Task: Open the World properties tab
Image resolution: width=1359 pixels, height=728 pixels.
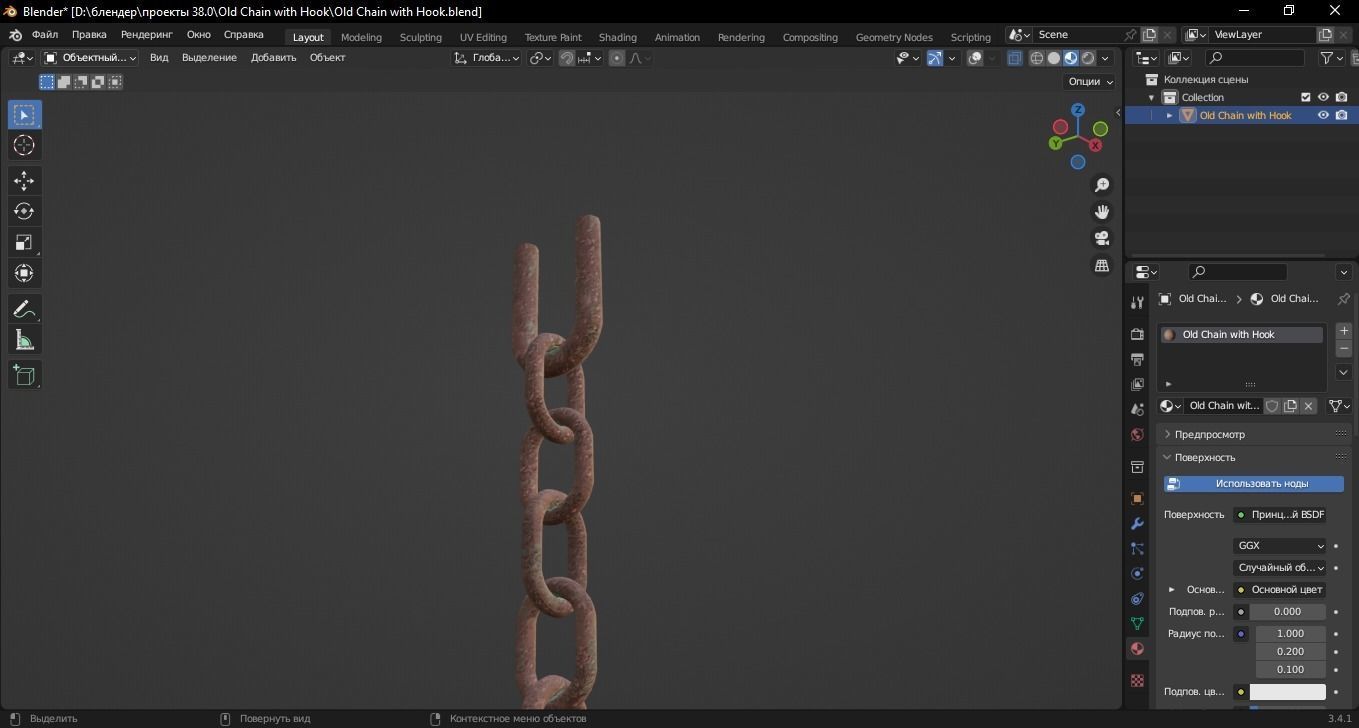Action: click(x=1137, y=435)
